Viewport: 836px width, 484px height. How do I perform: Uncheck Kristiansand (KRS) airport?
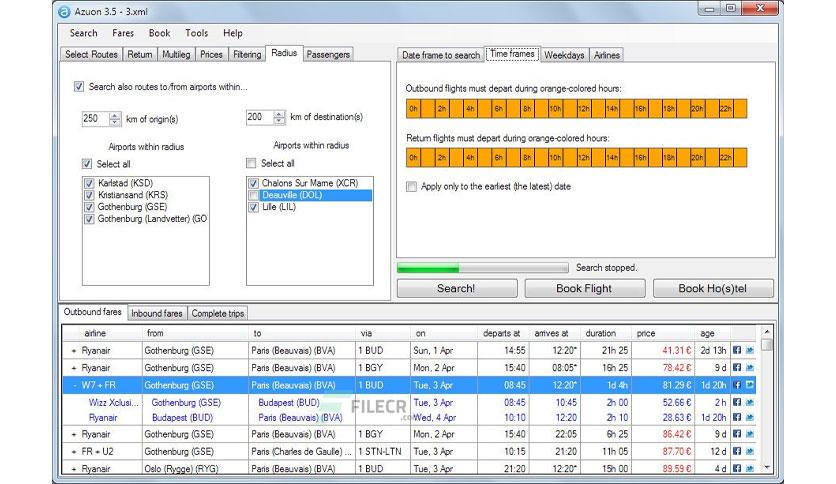click(89, 195)
